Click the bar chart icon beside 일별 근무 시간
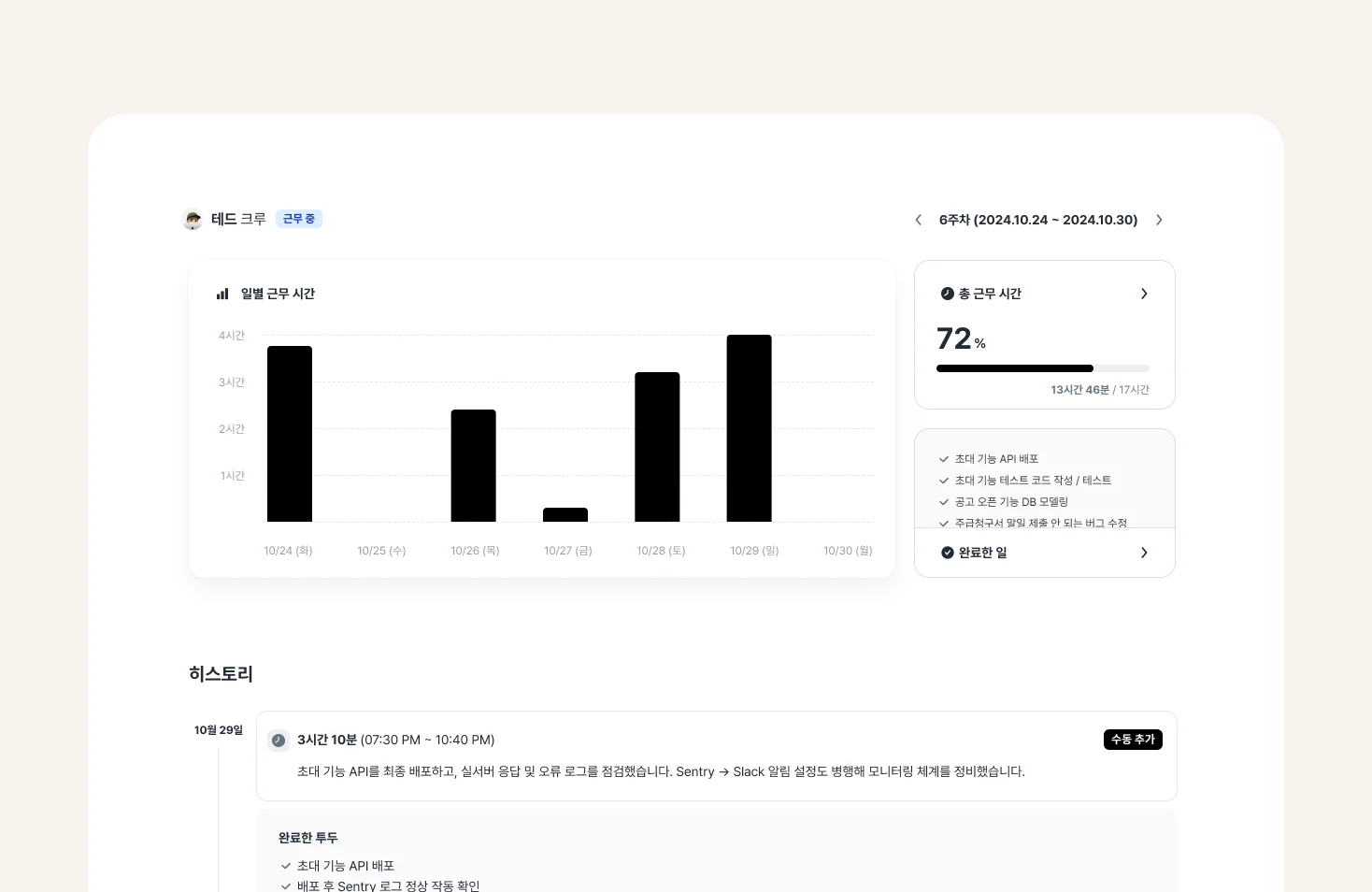Screen dimensions: 1372x892 pos(222,294)
